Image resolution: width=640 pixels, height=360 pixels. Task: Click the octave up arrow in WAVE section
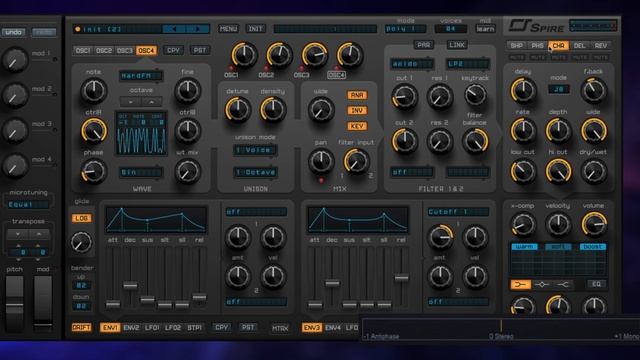click(151, 102)
